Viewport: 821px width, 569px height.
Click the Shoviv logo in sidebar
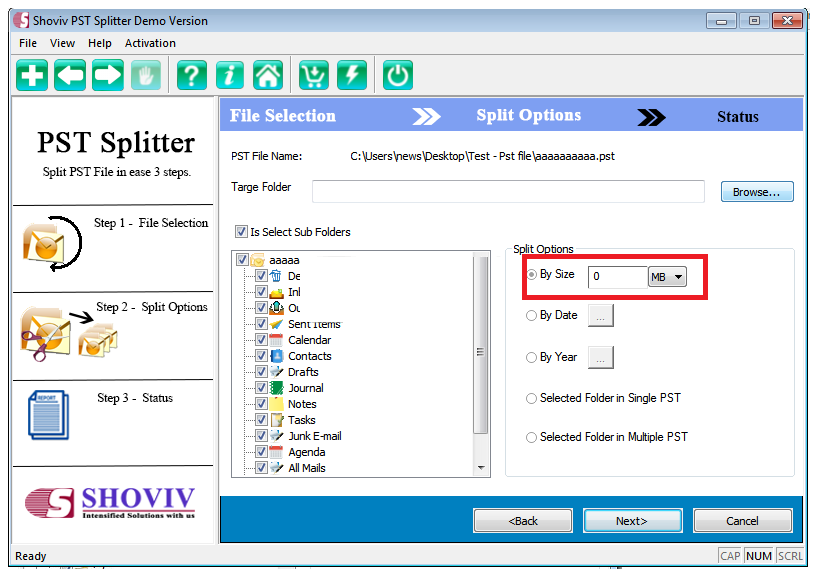coord(110,502)
